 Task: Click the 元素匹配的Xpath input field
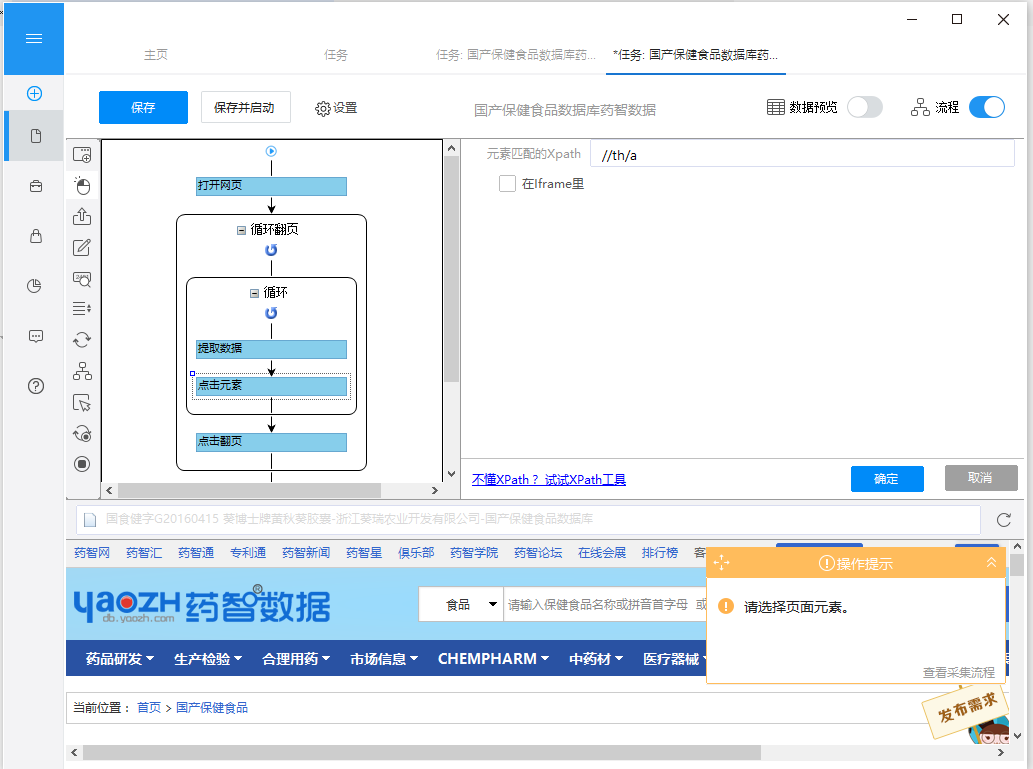pos(802,155)
